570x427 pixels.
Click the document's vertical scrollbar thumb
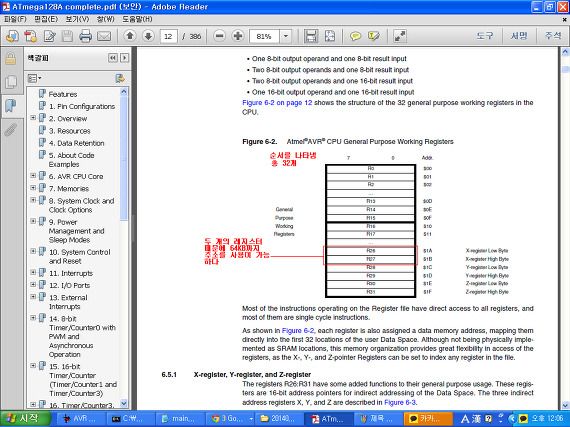pyautogui.click(x=566, y=69)
